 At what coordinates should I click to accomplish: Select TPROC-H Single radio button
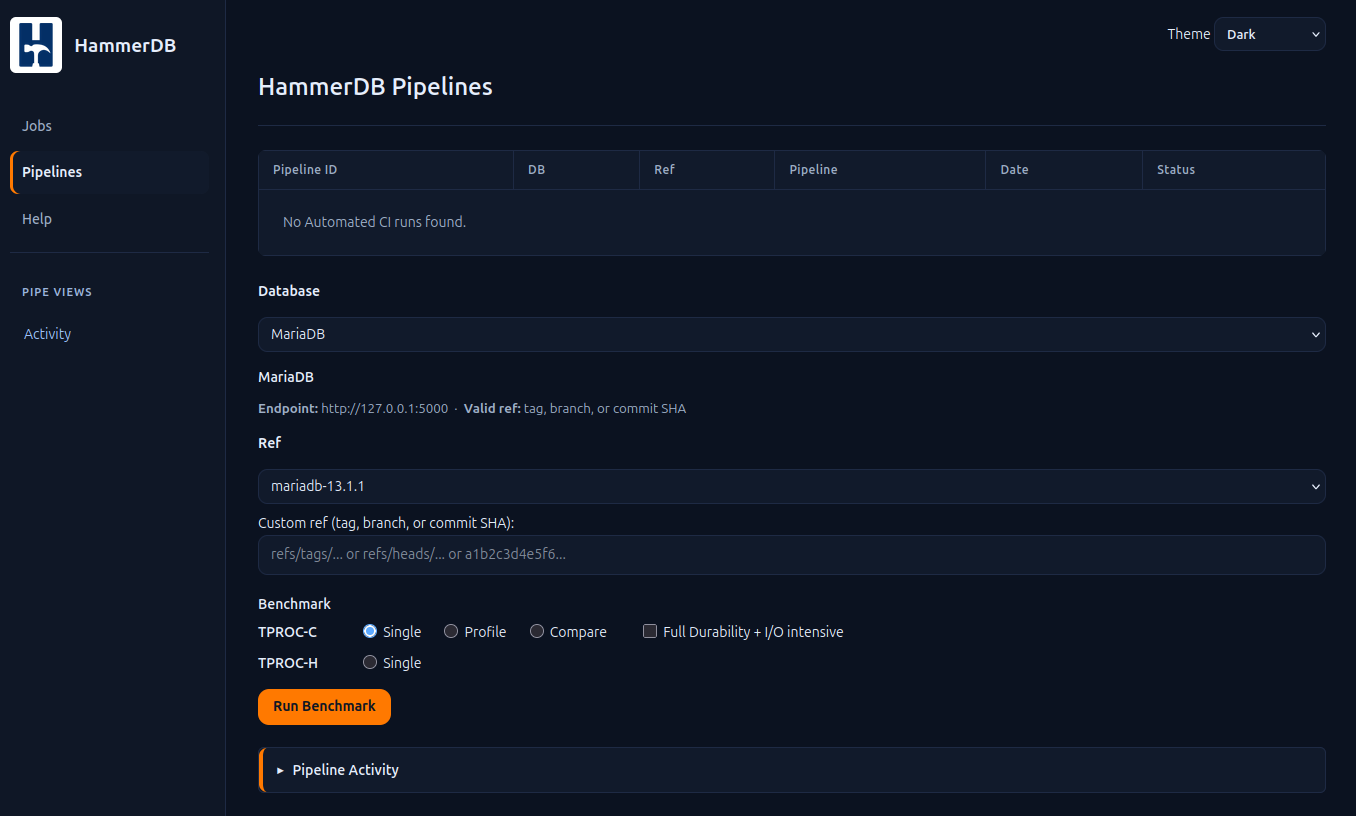370,662
